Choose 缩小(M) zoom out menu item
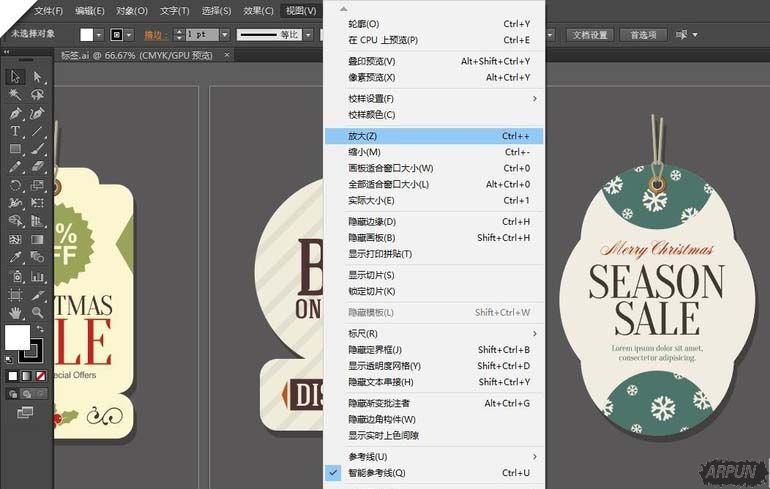770x489 pixels. pyautogui.click(x=434, y=152)
